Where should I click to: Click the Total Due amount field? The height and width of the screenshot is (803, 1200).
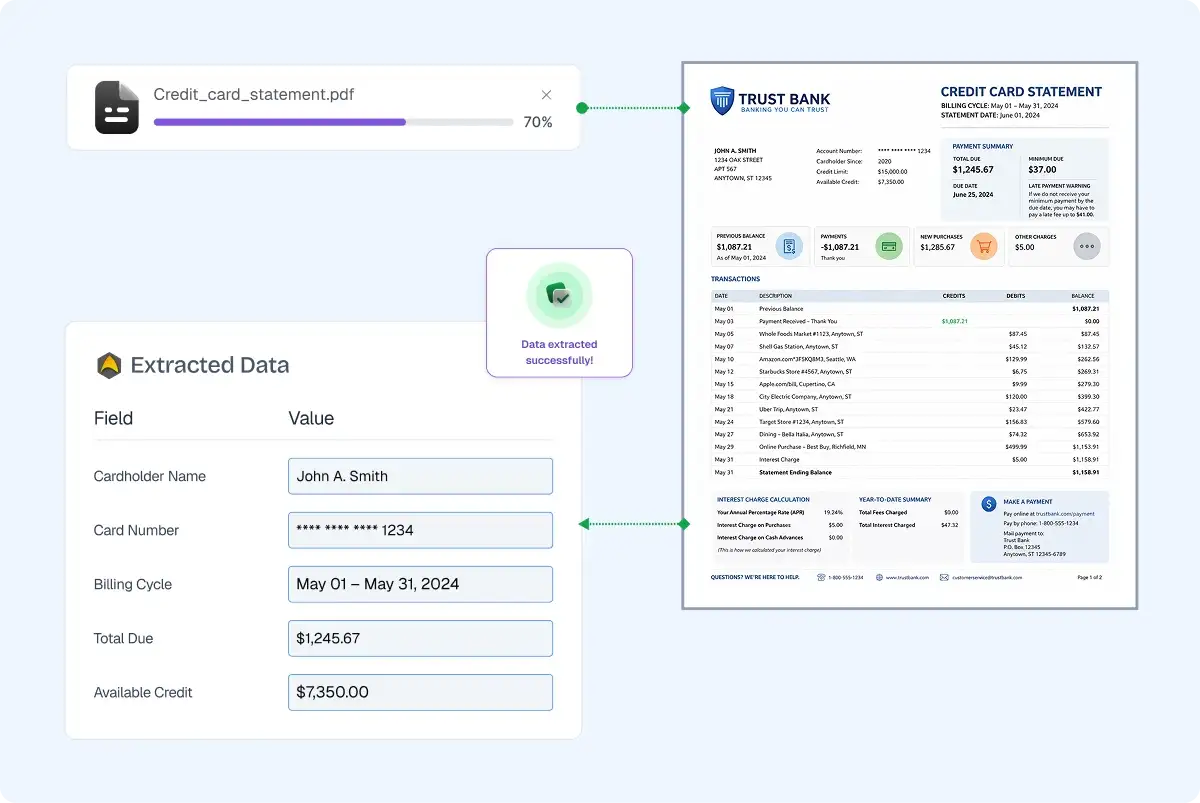point(420,638)
